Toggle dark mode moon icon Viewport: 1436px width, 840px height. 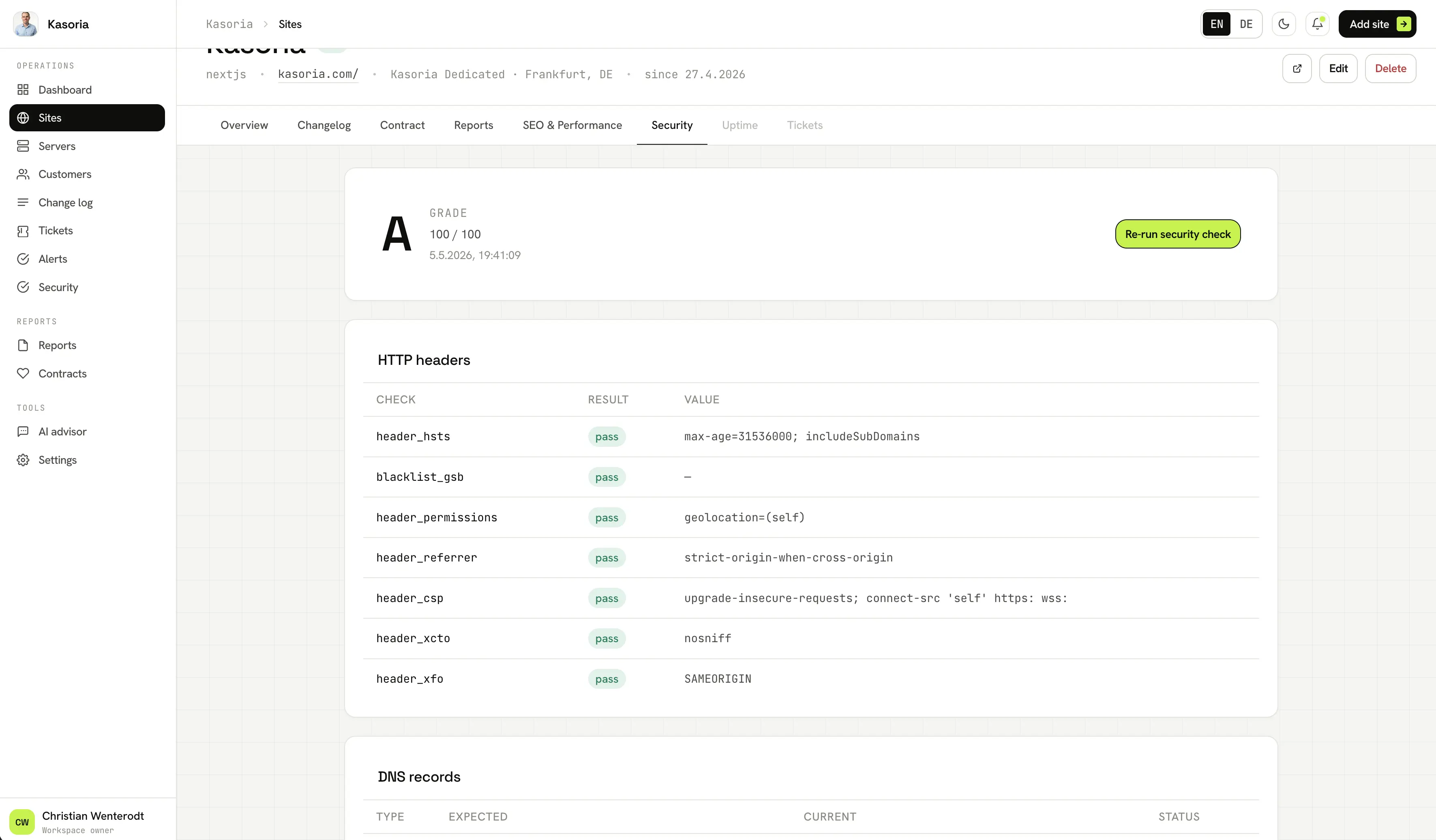point(1283,24)
